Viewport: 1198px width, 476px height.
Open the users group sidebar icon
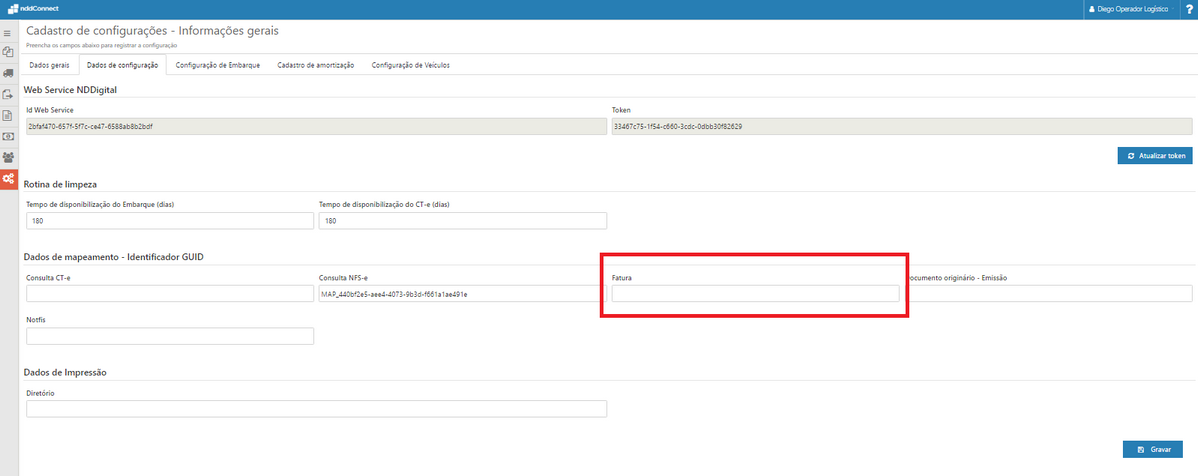(8, 157)
